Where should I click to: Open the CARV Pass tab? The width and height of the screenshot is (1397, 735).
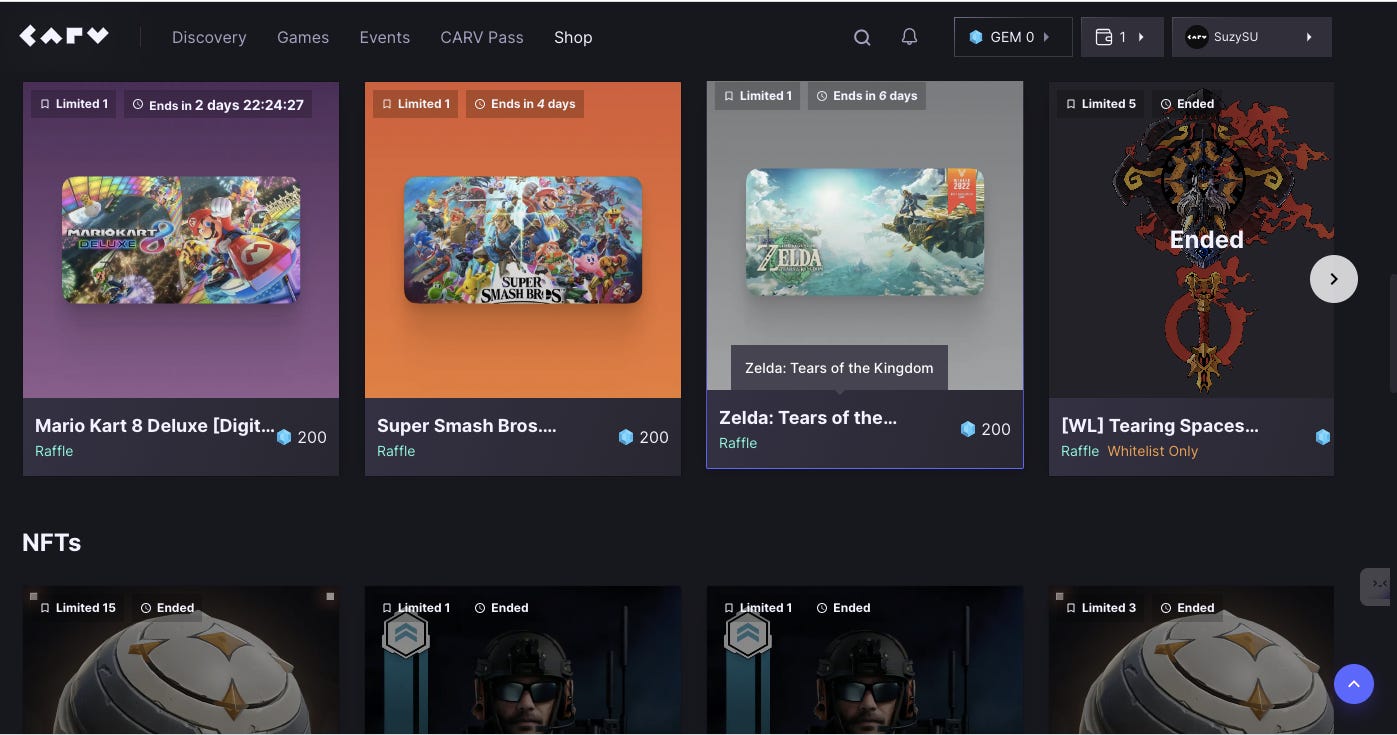pos(482,37)
